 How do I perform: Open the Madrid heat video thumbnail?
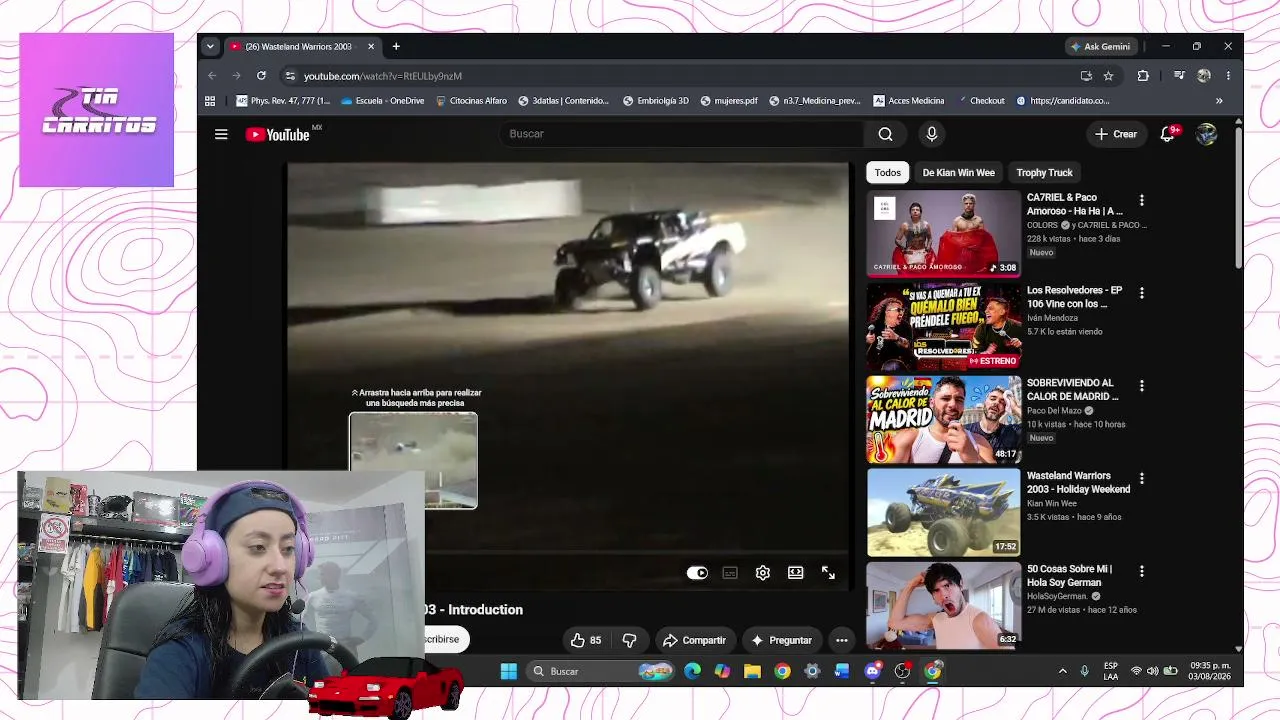click(944, 419)
